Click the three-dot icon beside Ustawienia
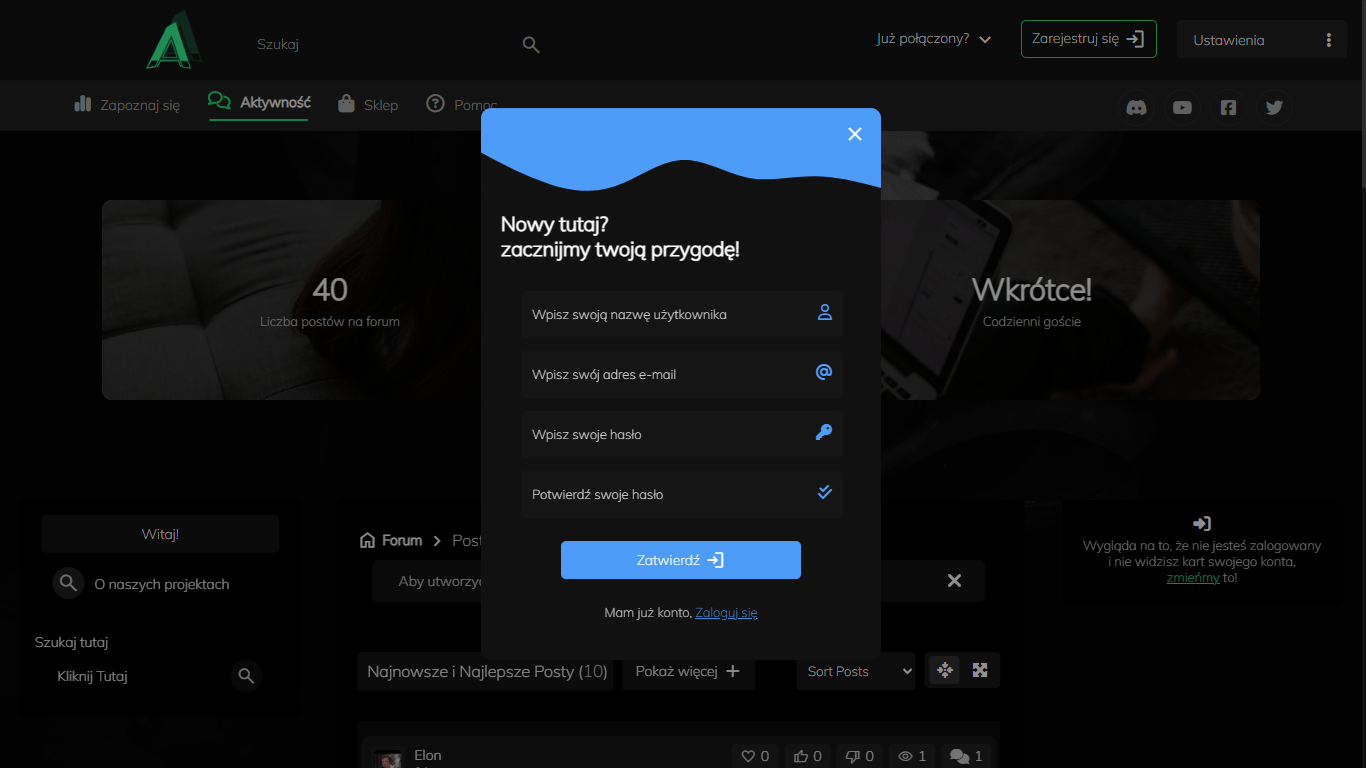 (x=1328, y=40)
